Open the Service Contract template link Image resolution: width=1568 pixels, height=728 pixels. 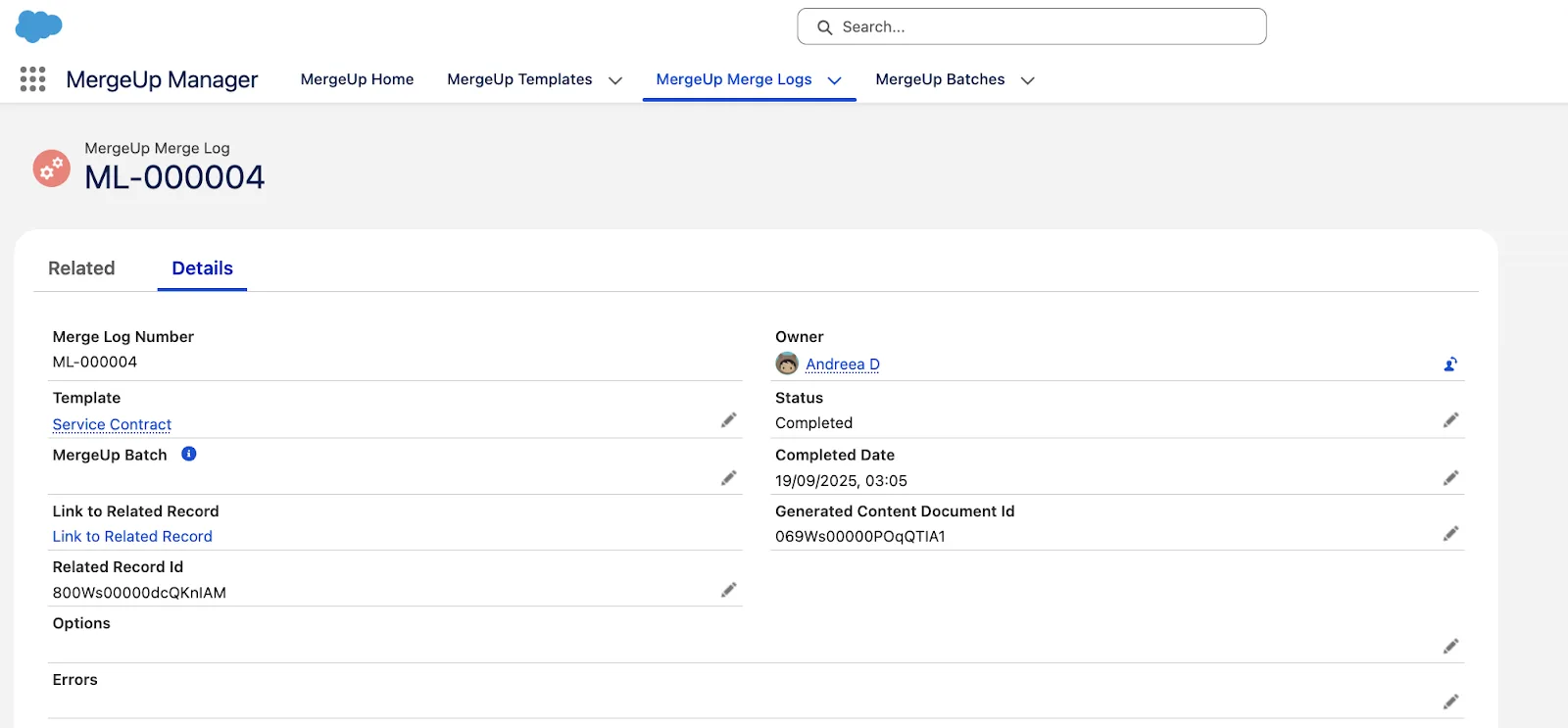[x=112, y=424]
